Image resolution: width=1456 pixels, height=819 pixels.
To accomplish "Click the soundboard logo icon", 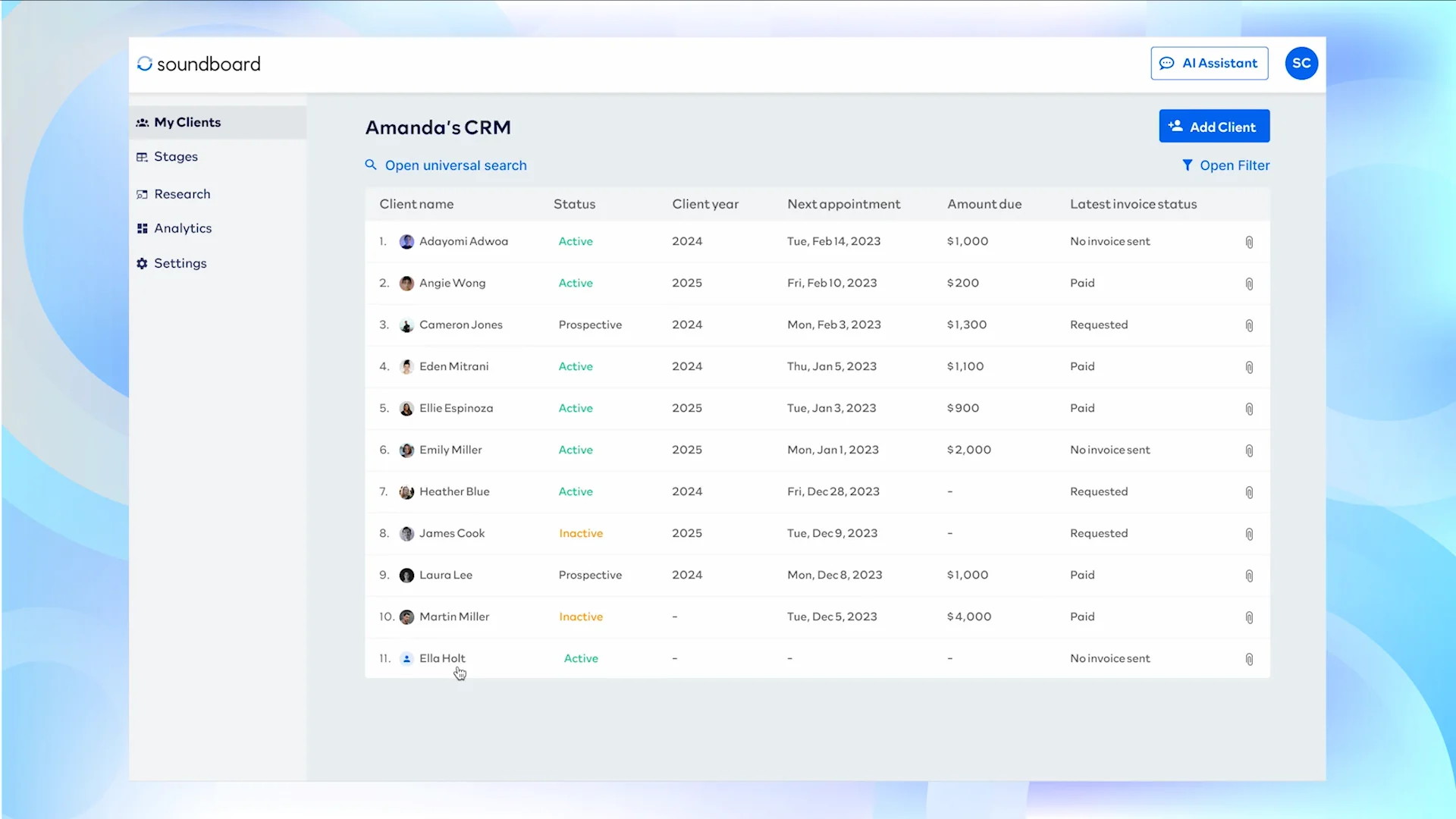I will point(145,64).
